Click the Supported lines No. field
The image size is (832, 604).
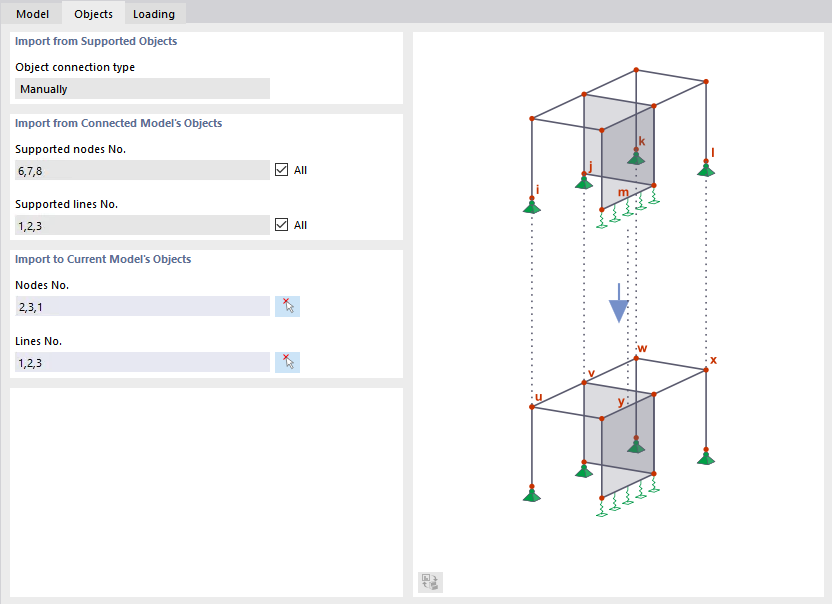(142, 225)
